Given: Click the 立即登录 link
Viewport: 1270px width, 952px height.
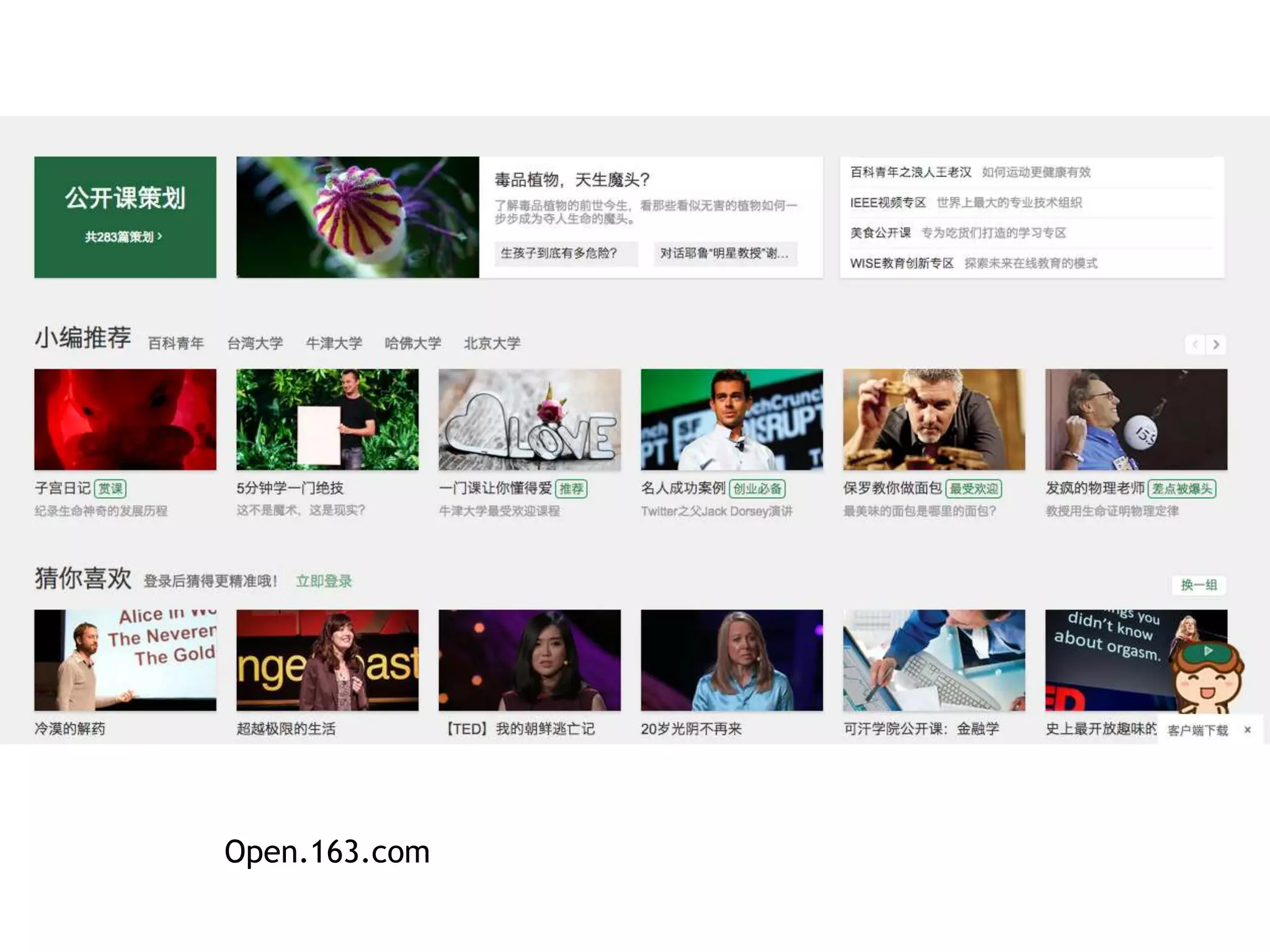Looking at the screenshot, I should 324,581.
